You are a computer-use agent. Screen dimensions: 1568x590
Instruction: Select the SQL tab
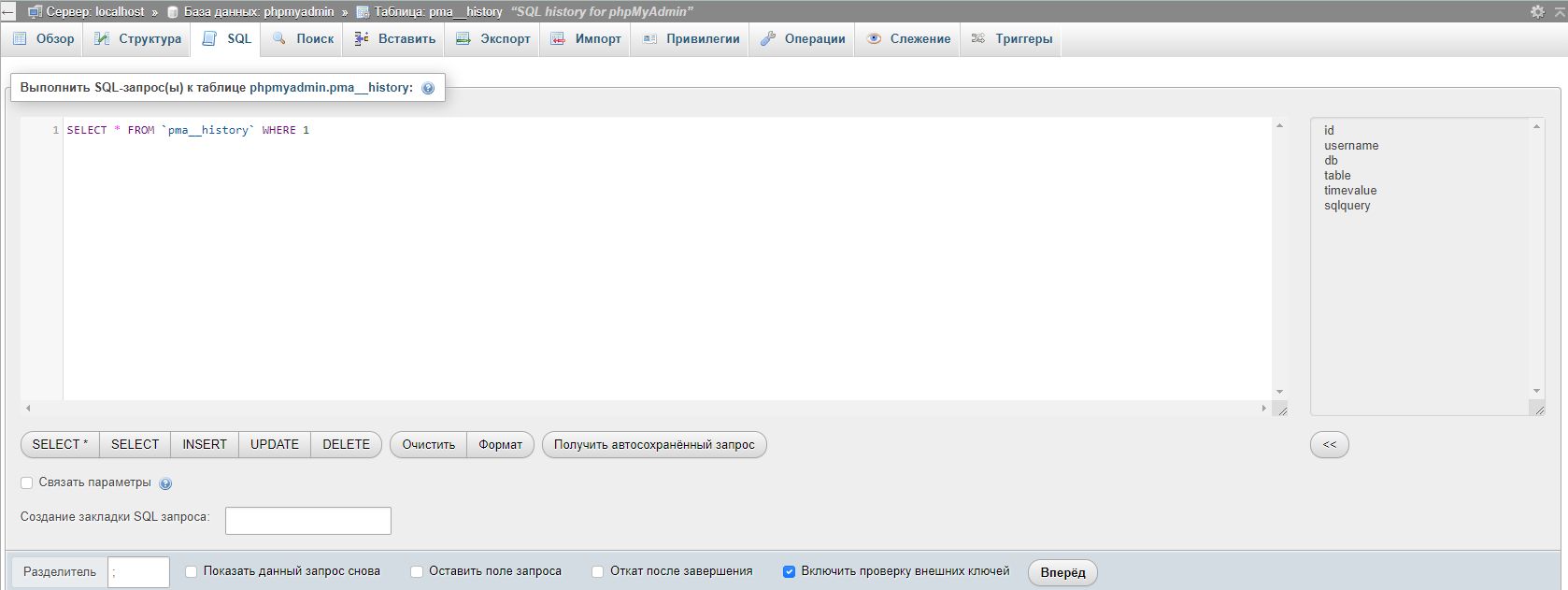click(x=227, y=39)
